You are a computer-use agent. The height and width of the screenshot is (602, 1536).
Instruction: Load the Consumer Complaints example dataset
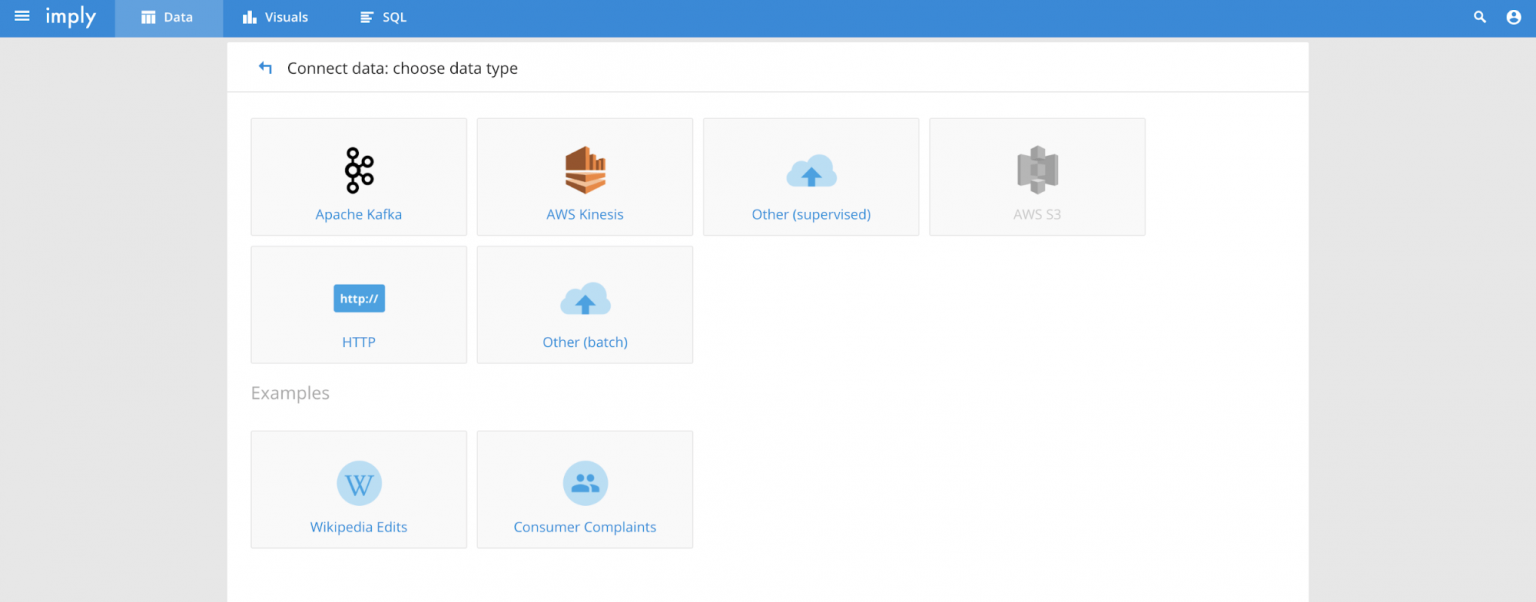pos(584,489)
